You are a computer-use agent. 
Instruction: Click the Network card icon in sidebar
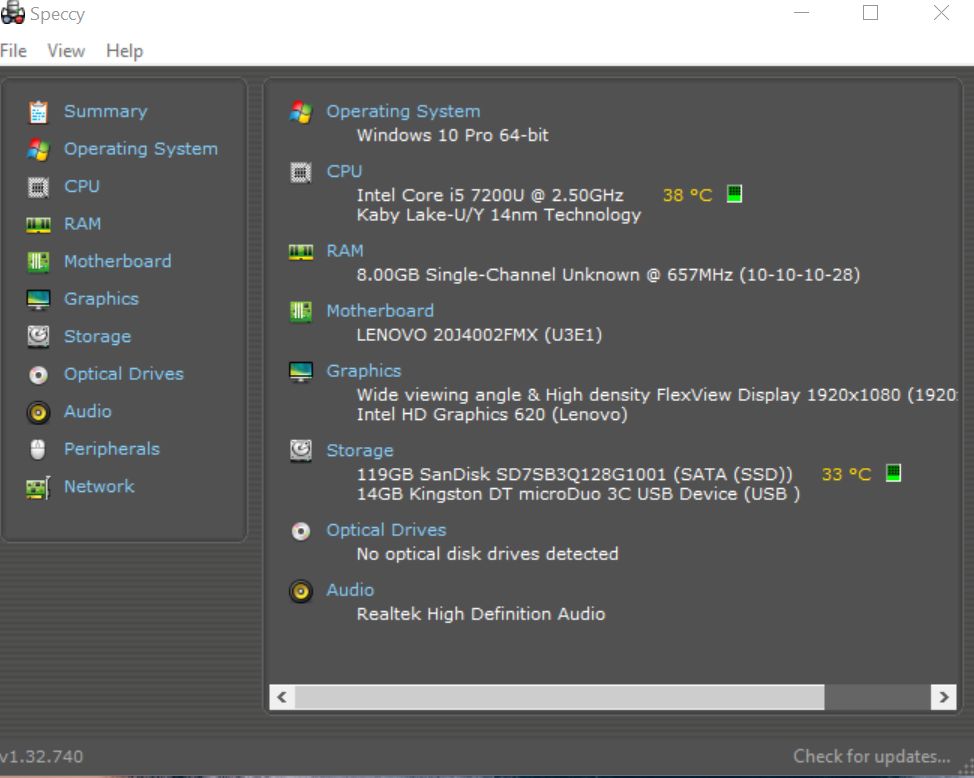38,488
